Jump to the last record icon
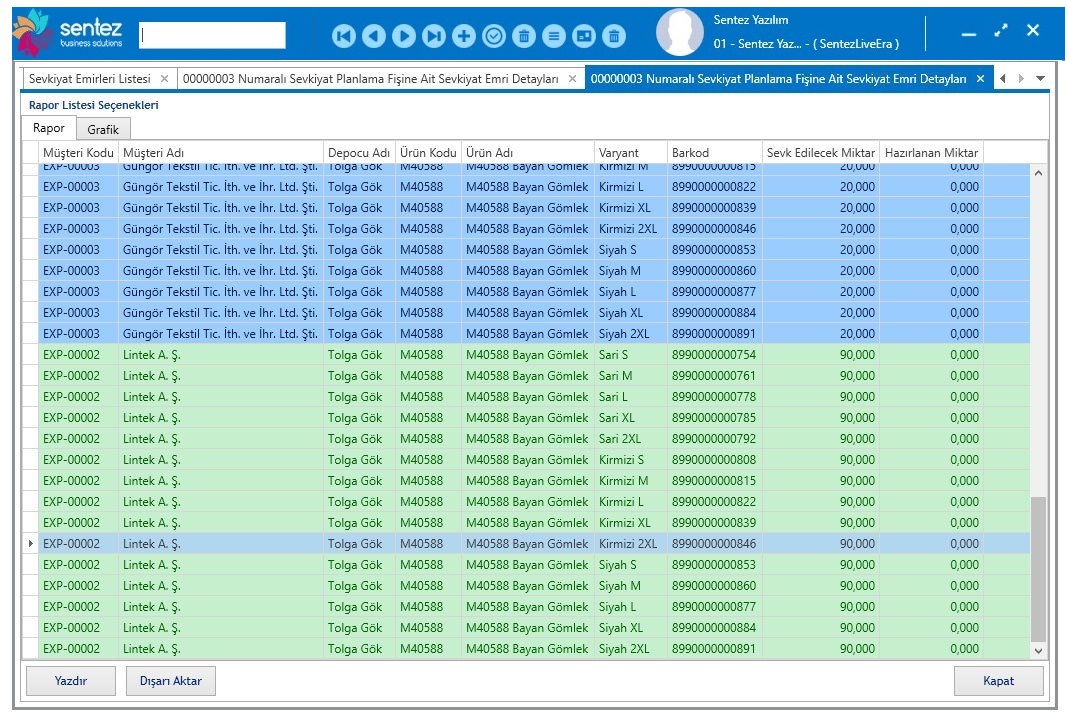Screen dimensions: 1067x715 (433, 36)
